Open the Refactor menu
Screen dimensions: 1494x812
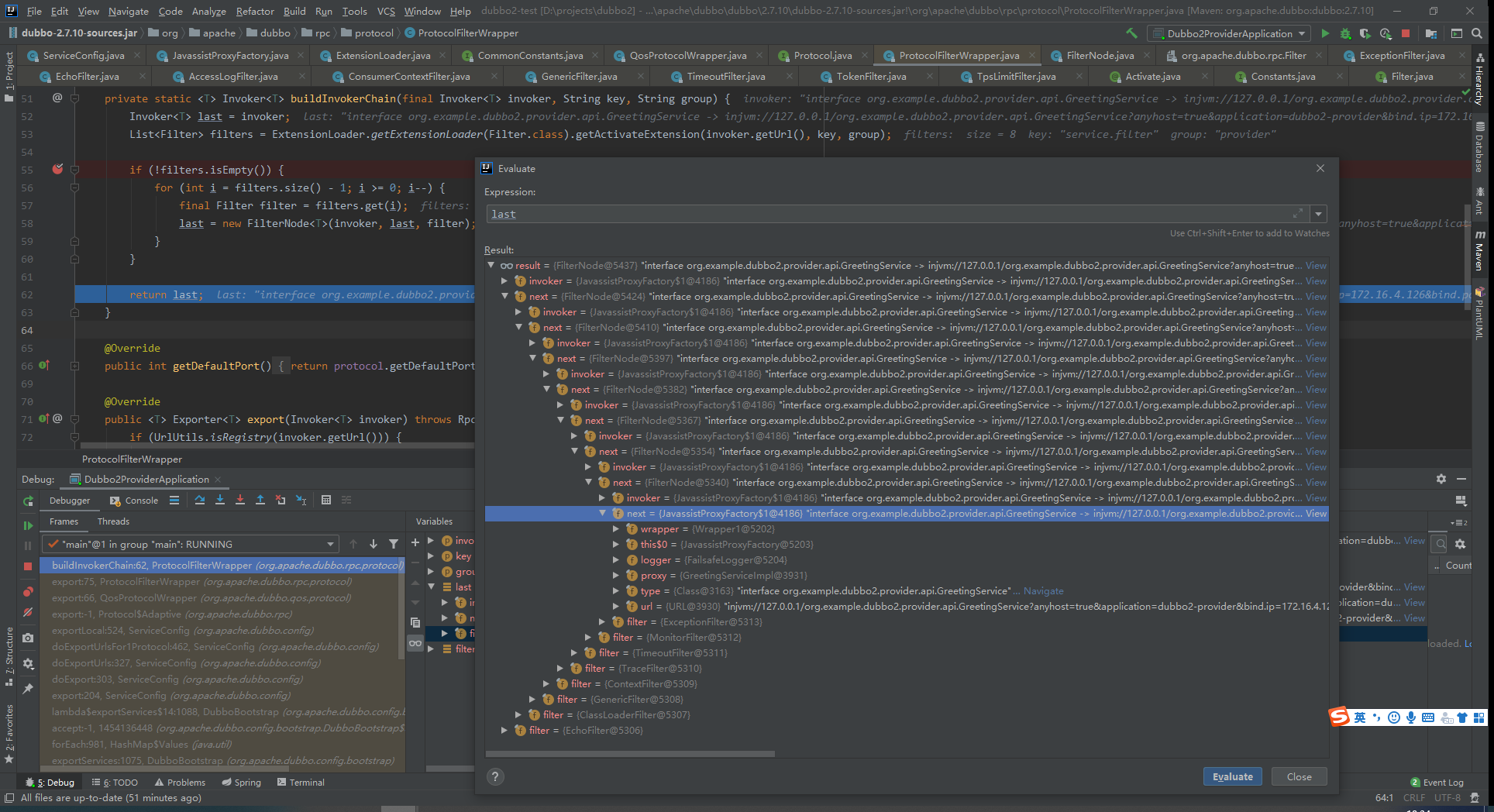tap(255, 11)
